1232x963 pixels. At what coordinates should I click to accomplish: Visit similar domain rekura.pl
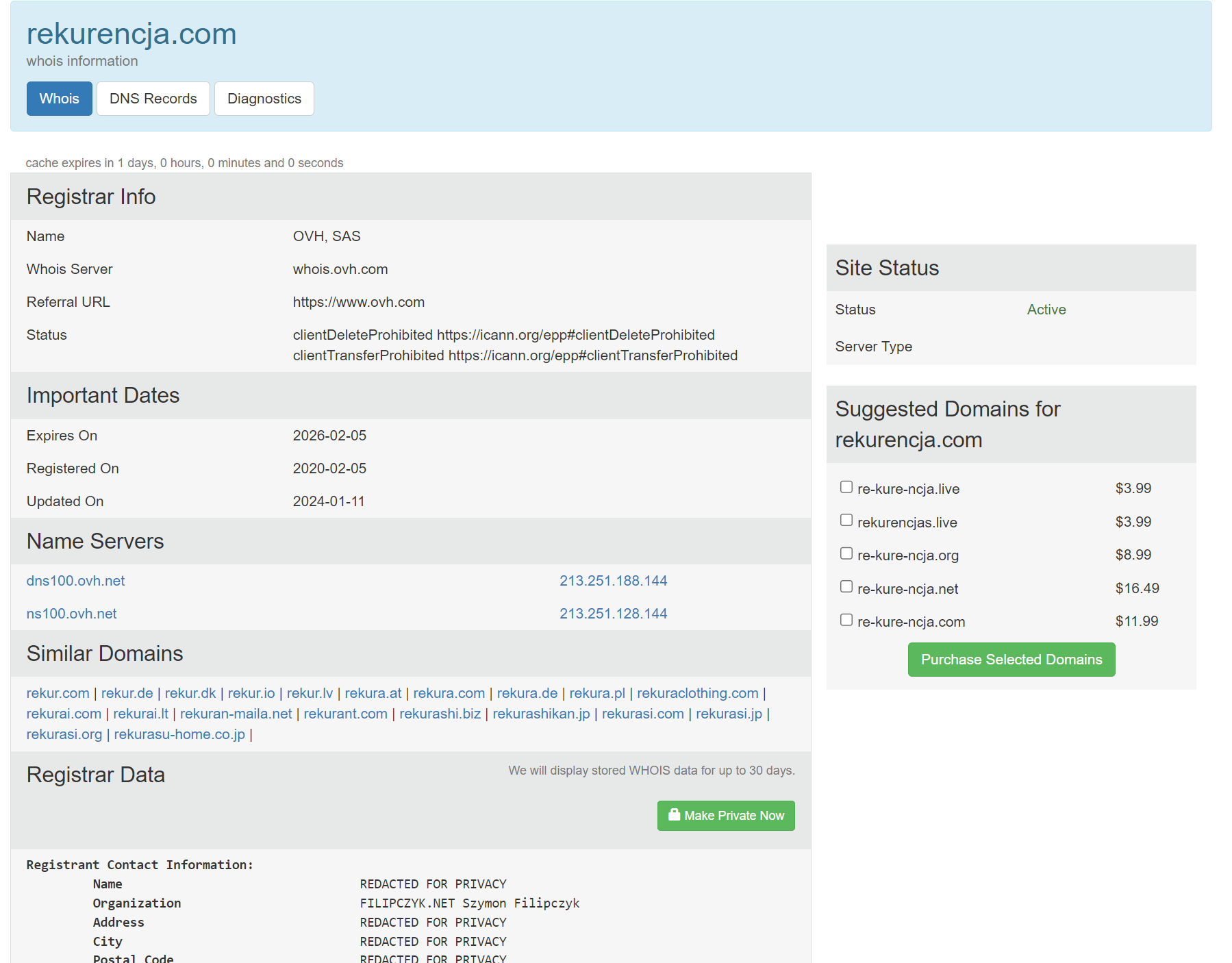pos(597,693)
